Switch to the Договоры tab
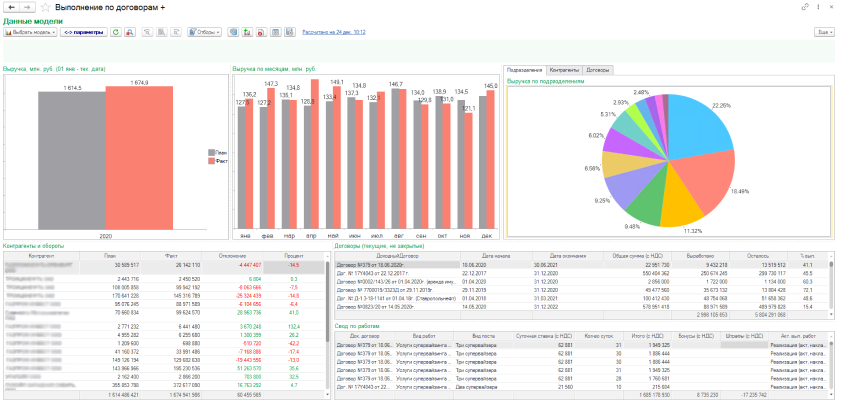 pyautogui.click(x=598, y=70)
